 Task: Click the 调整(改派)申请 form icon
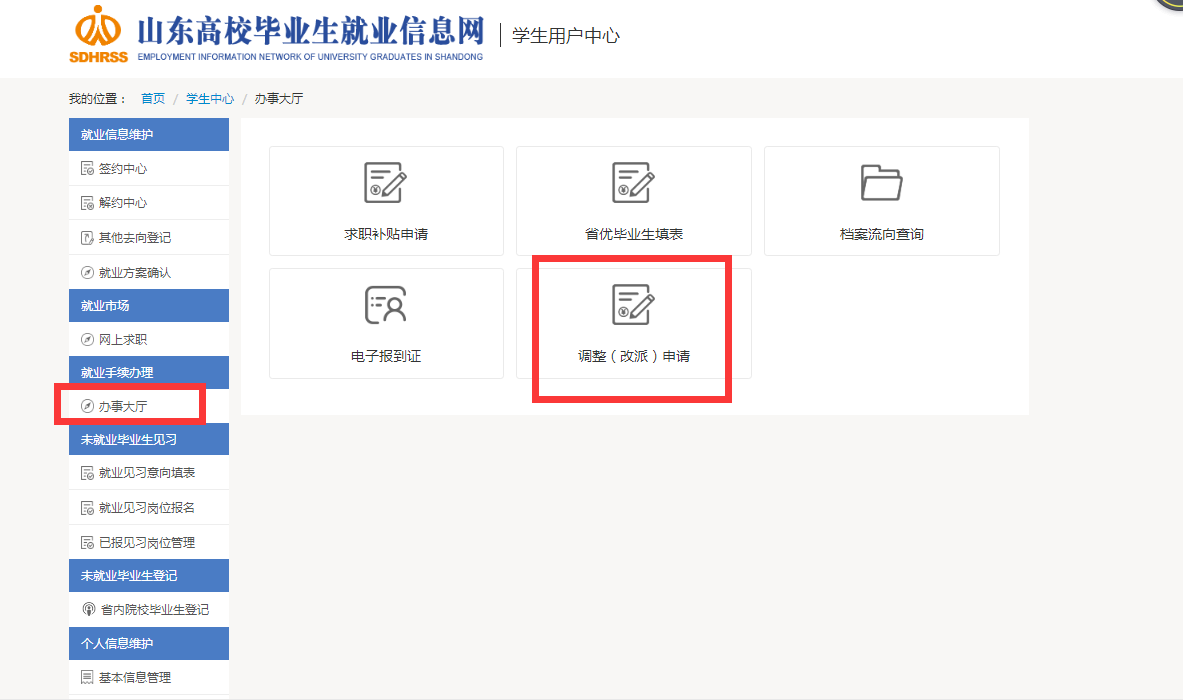[633, 305]
